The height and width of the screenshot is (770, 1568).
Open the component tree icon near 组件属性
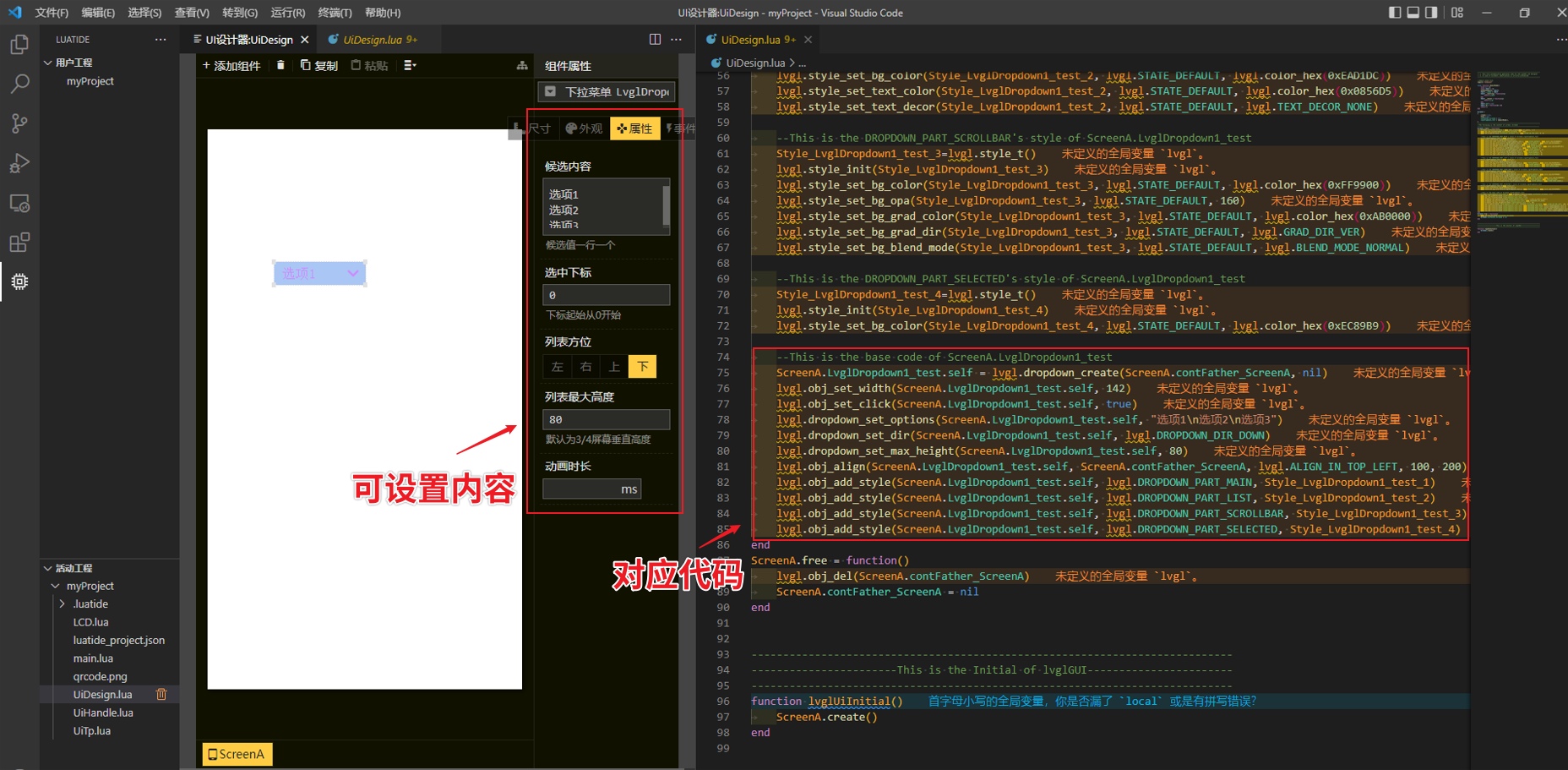[523, 64]
